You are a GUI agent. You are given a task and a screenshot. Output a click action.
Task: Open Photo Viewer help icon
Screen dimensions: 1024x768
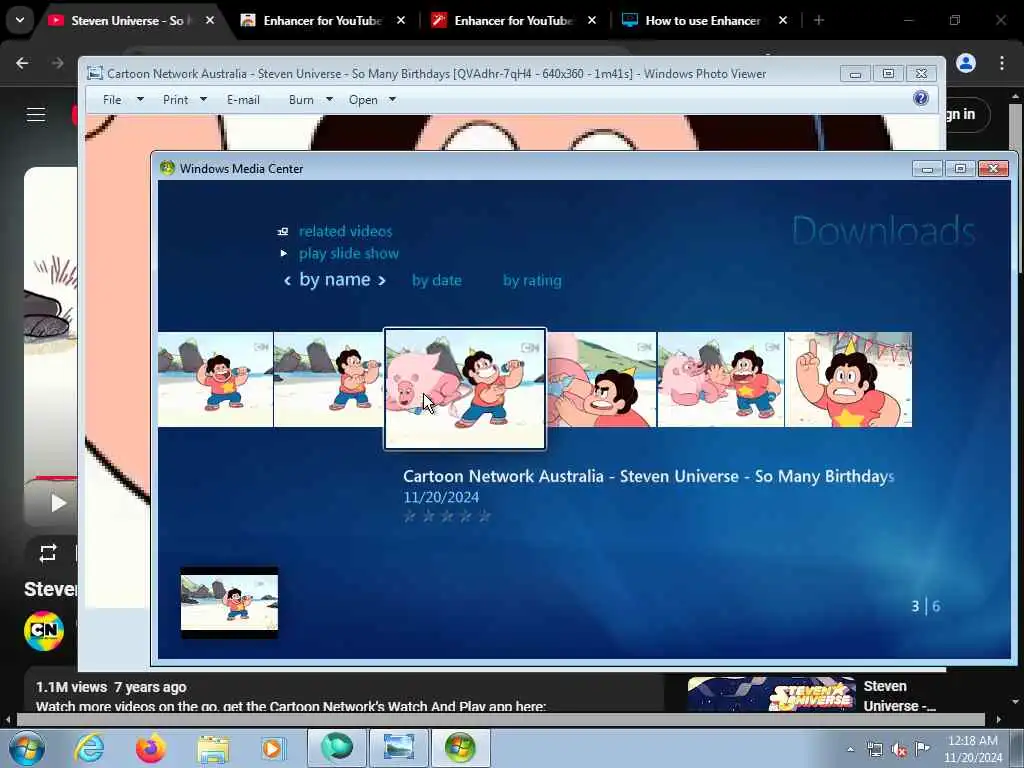pyautogui.click(x=921, y=99)
